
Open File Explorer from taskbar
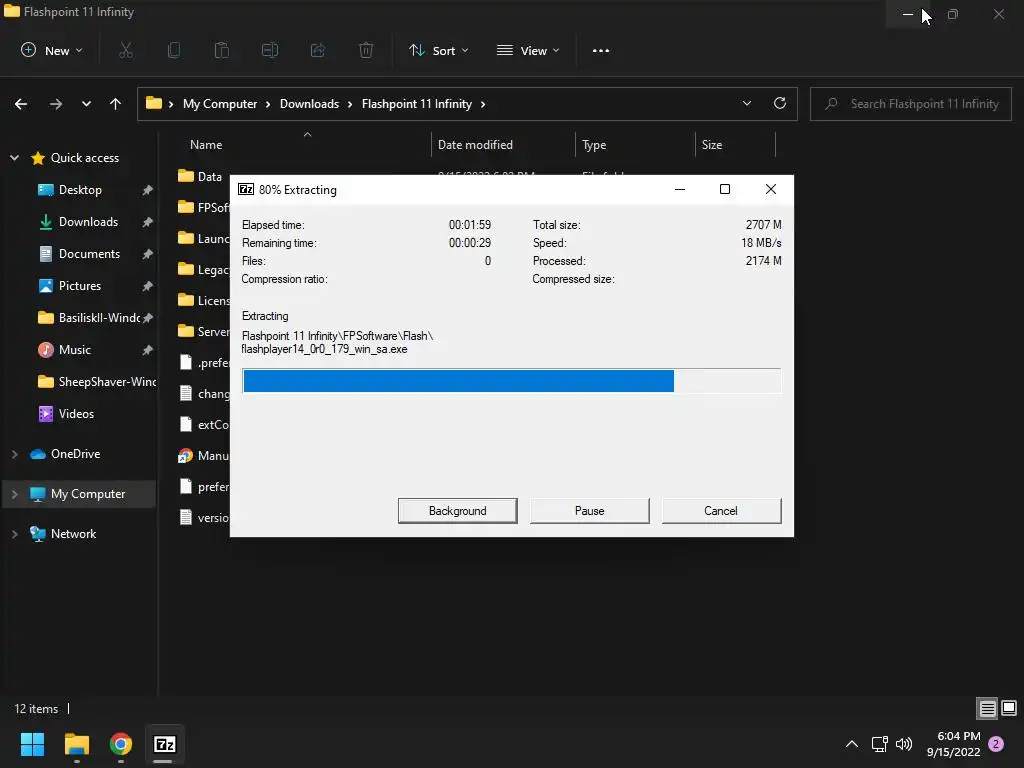click(76, 744)
